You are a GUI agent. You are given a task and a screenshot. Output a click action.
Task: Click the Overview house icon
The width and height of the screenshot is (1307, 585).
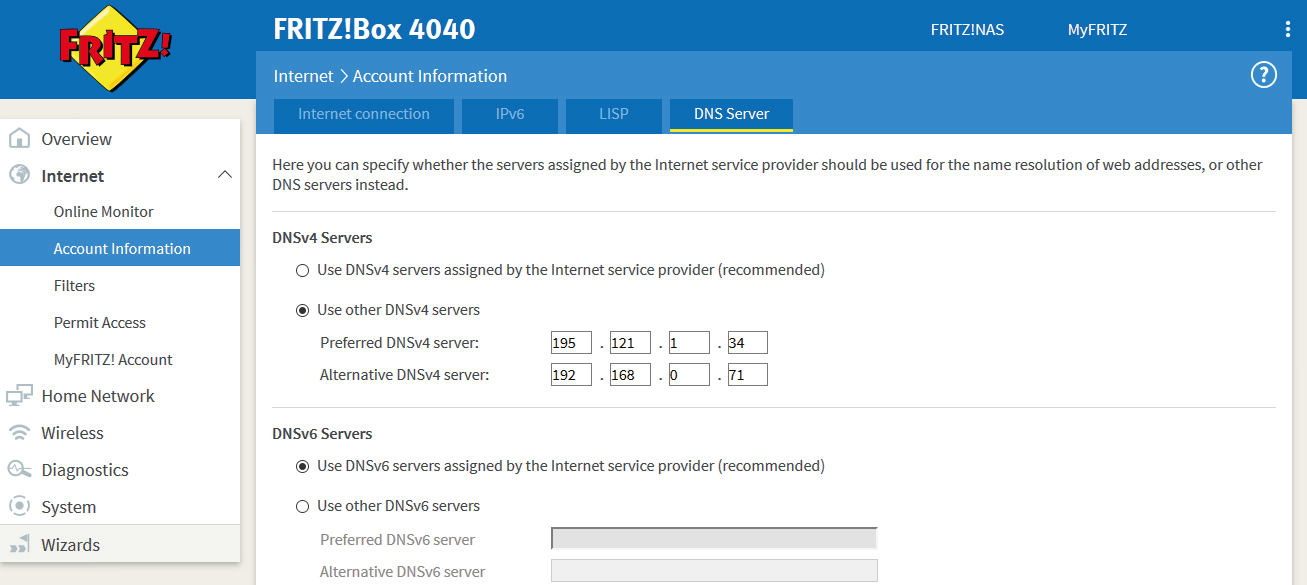[x=19, y=139]
